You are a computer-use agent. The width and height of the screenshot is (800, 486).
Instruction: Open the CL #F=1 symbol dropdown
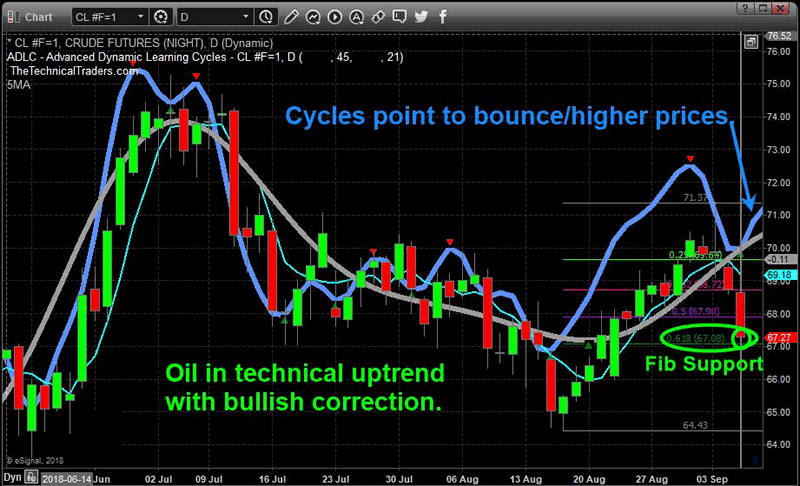[x=109, y=17]
